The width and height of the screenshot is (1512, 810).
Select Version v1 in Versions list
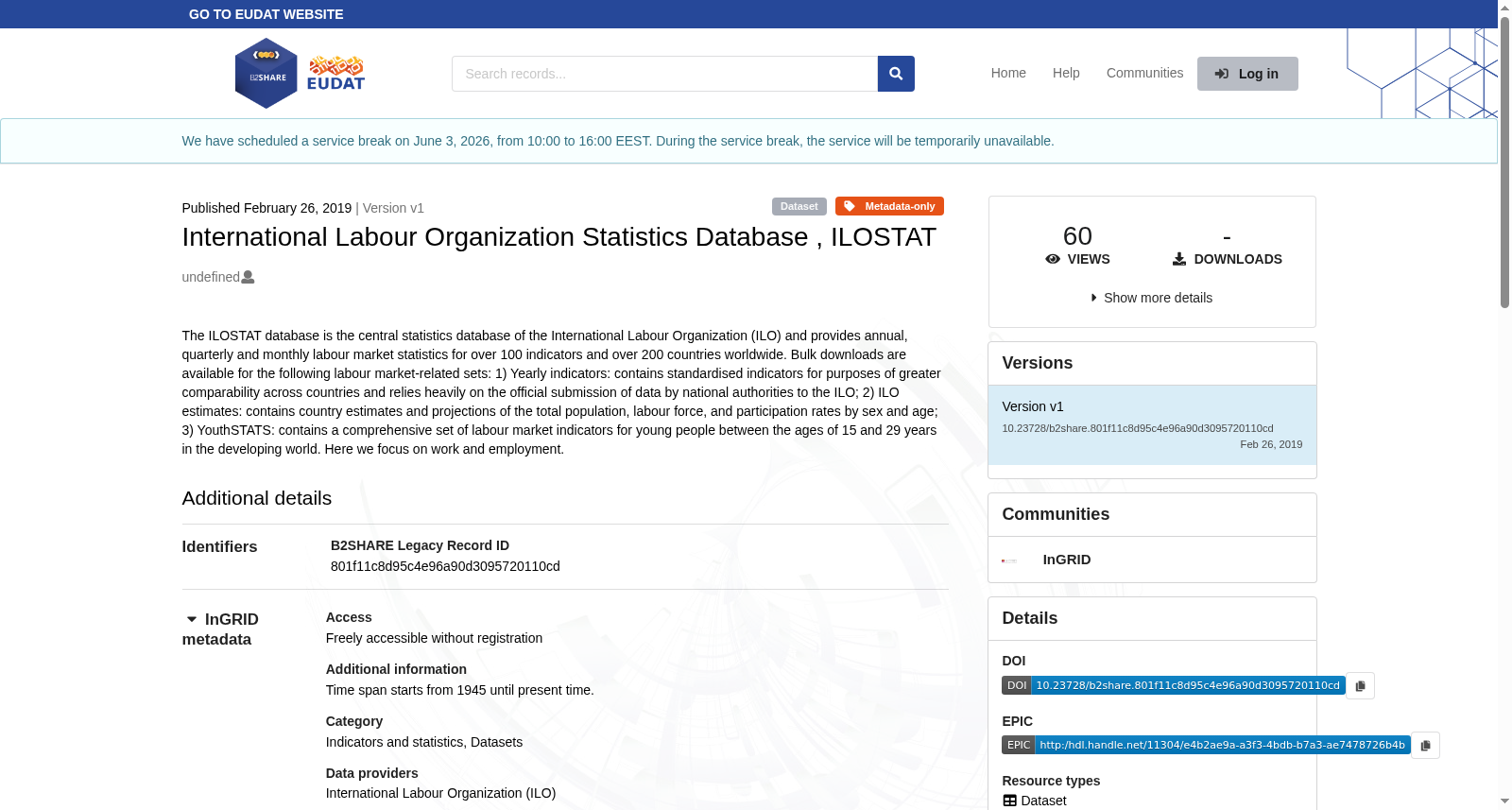coord(1152,424)
